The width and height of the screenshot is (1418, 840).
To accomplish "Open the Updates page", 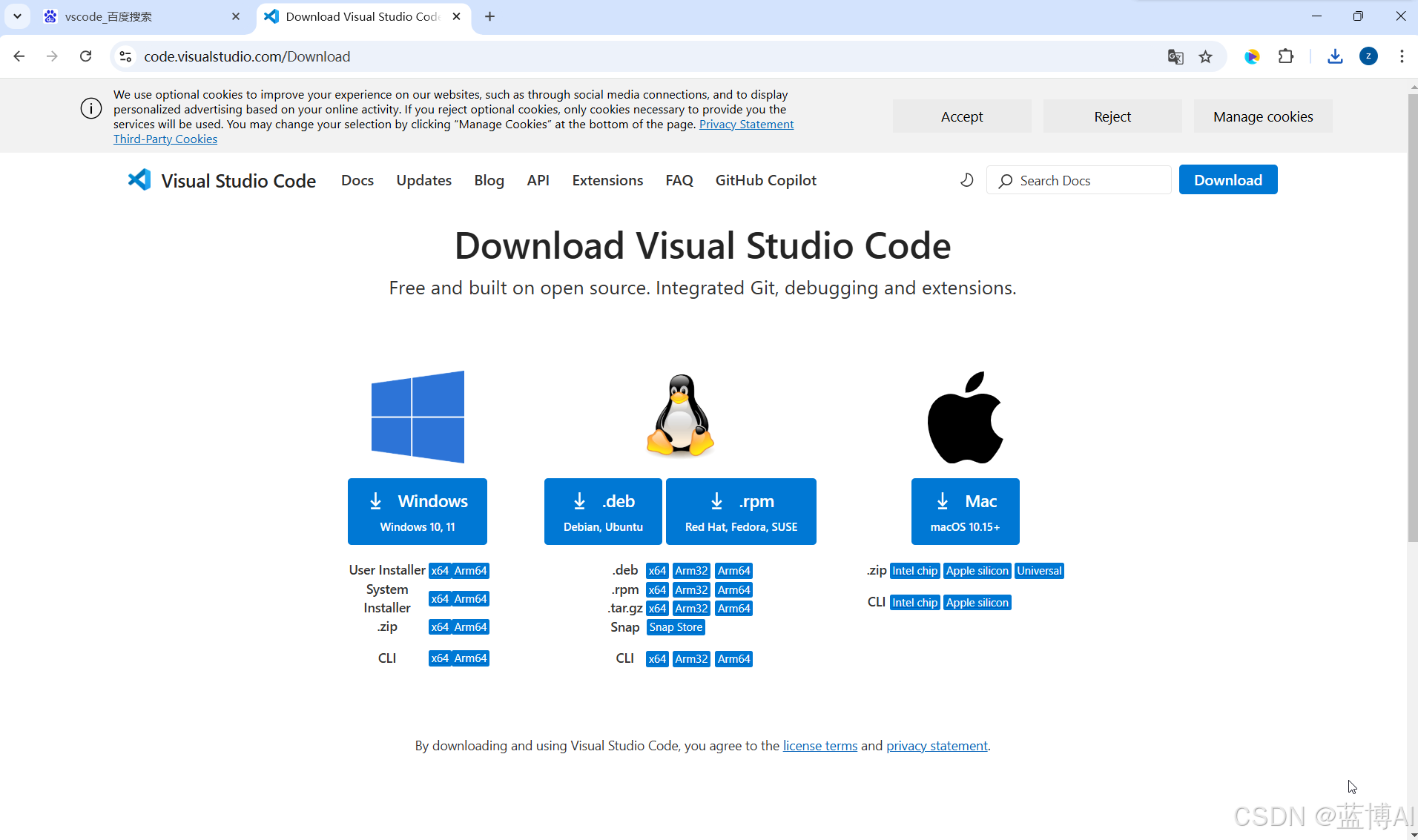I will [423, 180].
